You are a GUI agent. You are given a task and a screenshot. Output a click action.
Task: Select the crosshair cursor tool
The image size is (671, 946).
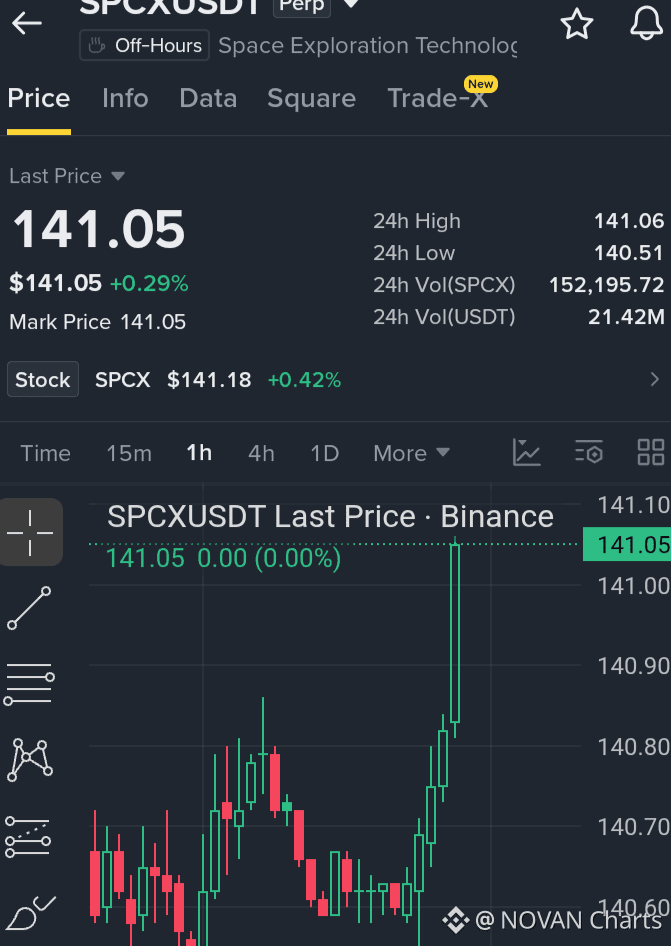(30, 532)
